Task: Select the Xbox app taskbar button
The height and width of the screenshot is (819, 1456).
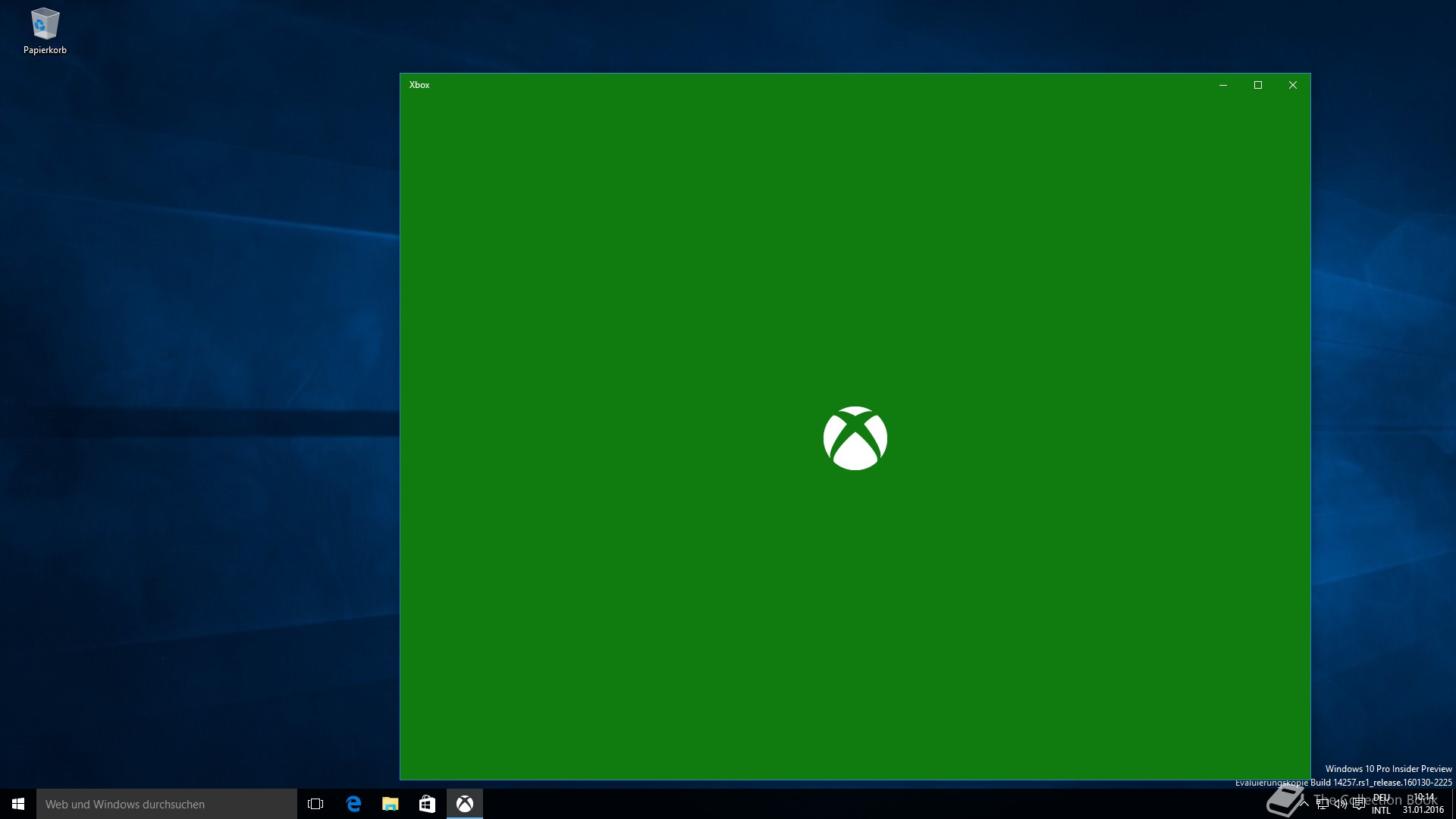Action: click(465, 804)
